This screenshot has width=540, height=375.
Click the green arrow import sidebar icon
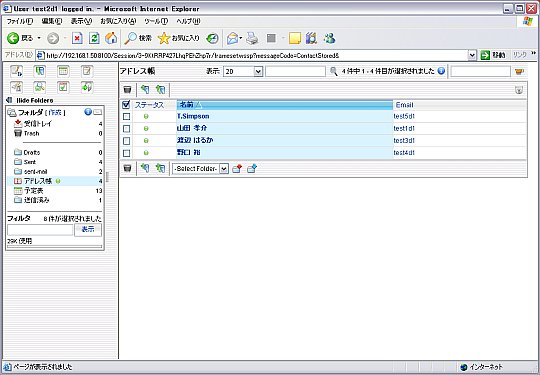(87, 87)
